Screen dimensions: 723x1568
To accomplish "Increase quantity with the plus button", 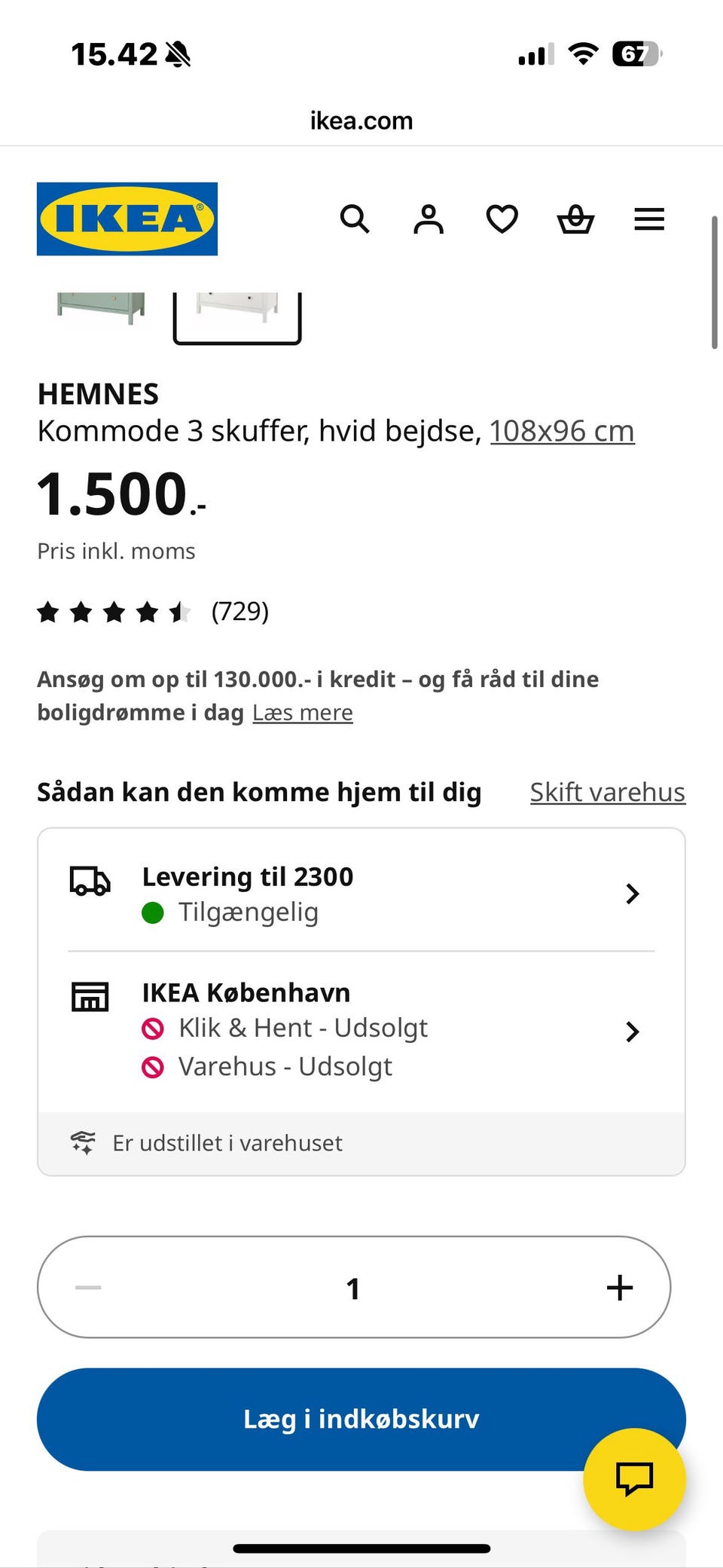I will 619,1287.
